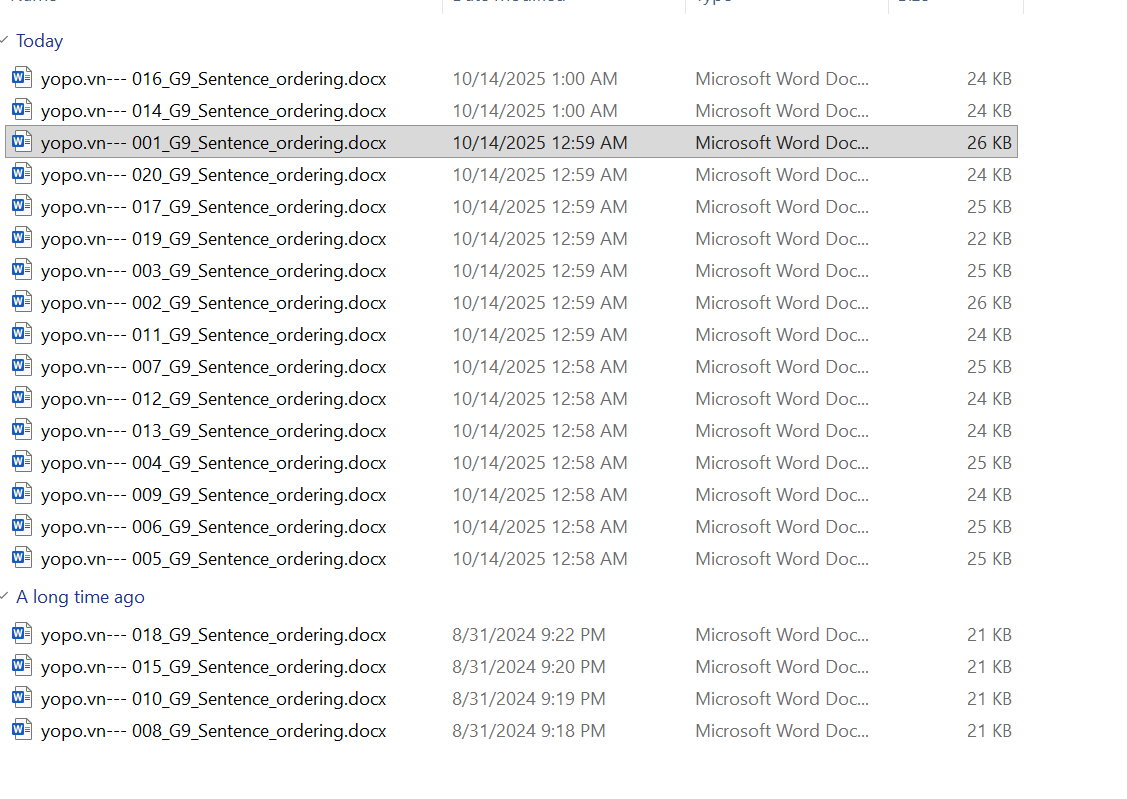Select file name 015_G9_Sentence_ordering.docx
1127x799 pixels.
pos(213,667)
